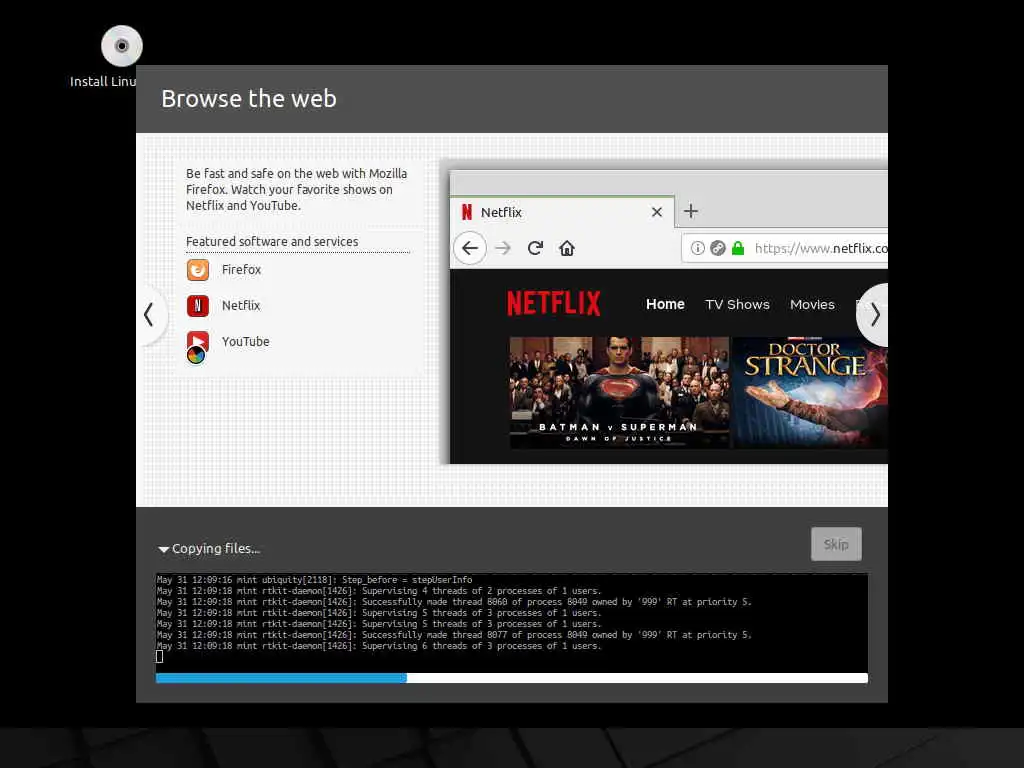This screenshot has width=1024, height=768.
Task: Click the YouTube label in featured list
Action: click(246, 342)
